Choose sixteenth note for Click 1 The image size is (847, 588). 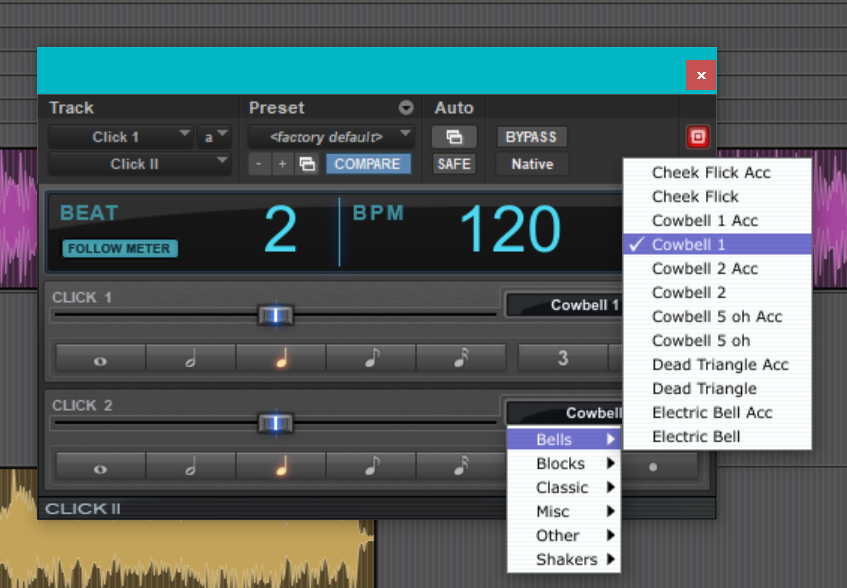[460, 358]
